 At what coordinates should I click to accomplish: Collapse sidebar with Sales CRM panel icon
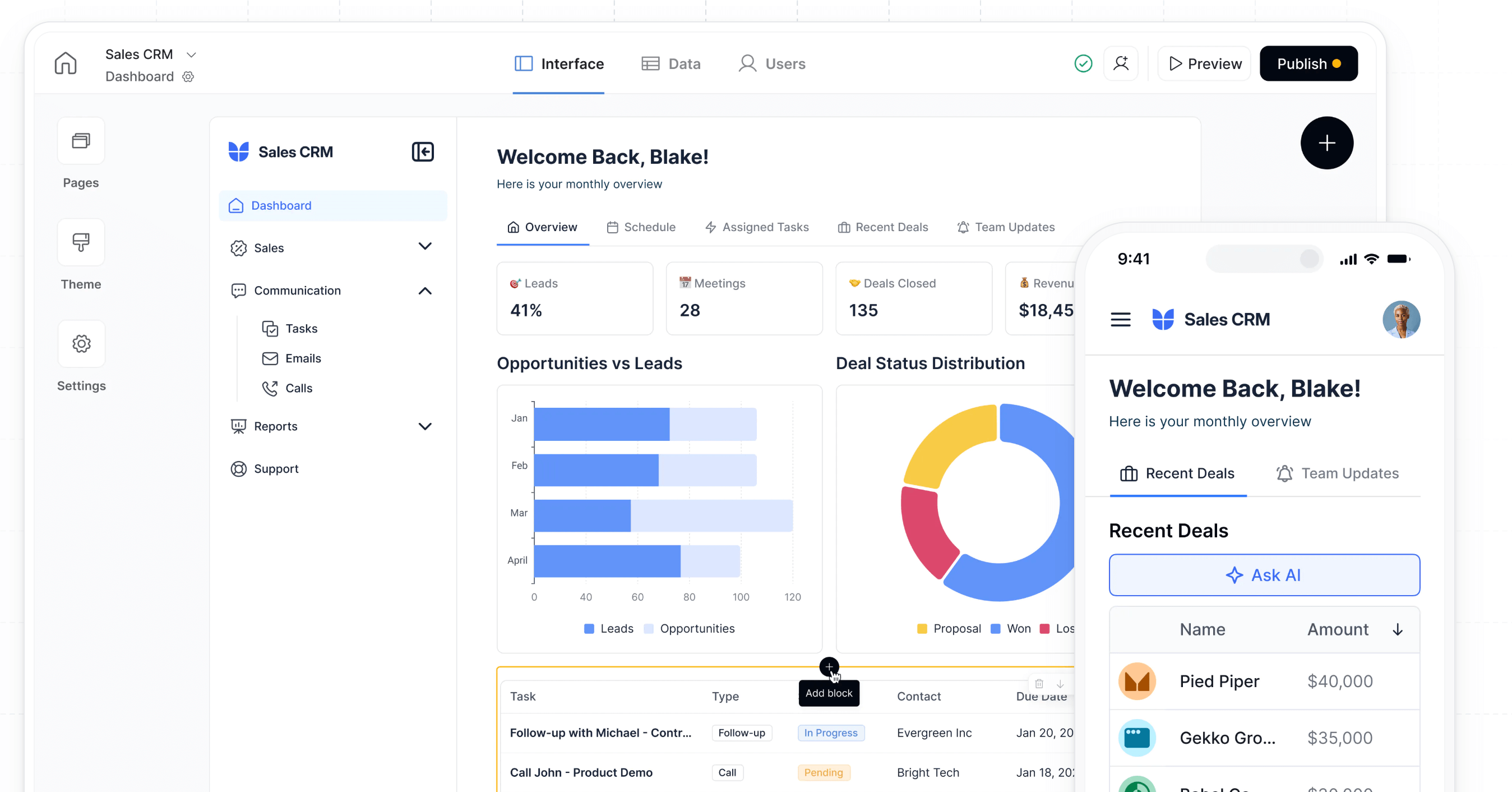coord(422,152)
